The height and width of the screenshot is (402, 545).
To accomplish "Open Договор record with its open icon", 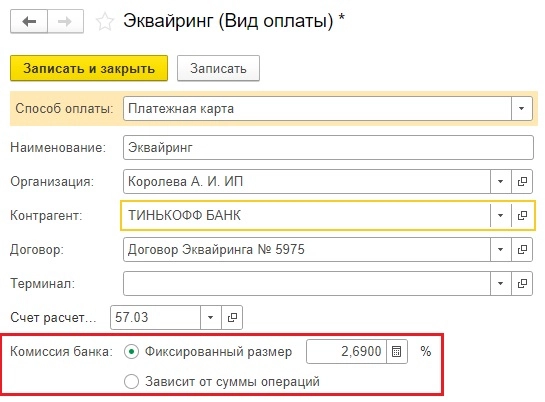I will pos(522,249).
